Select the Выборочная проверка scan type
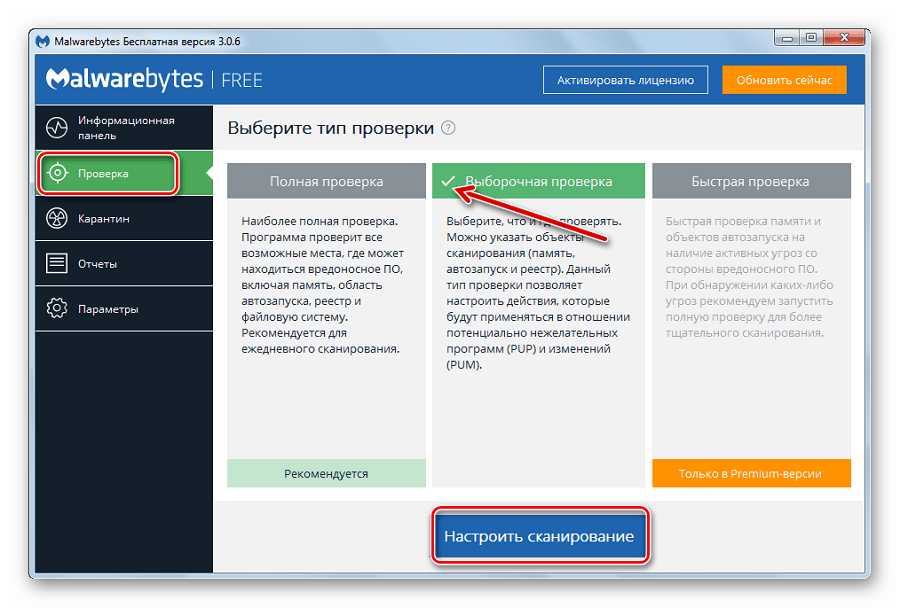This screenshot has width=900, height=608. tap(538, 182)
